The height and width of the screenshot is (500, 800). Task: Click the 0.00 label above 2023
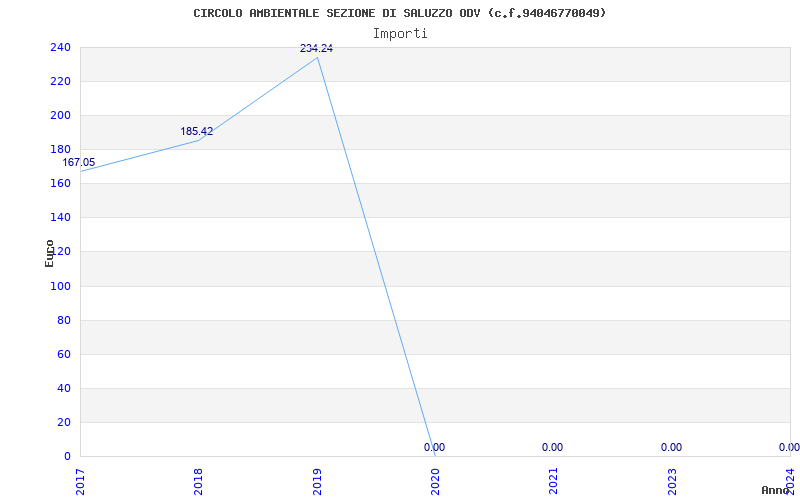[x=671, y=447]
